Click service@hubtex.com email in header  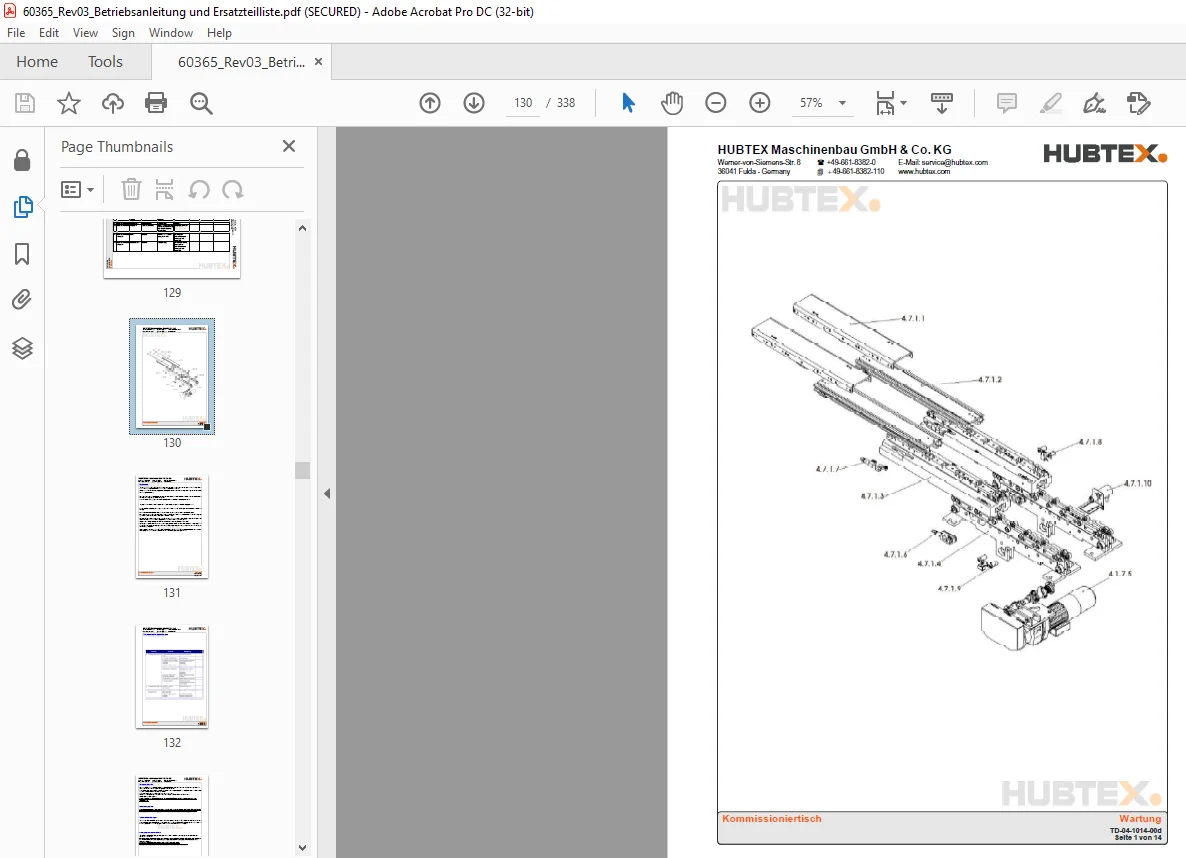(955, 163)
